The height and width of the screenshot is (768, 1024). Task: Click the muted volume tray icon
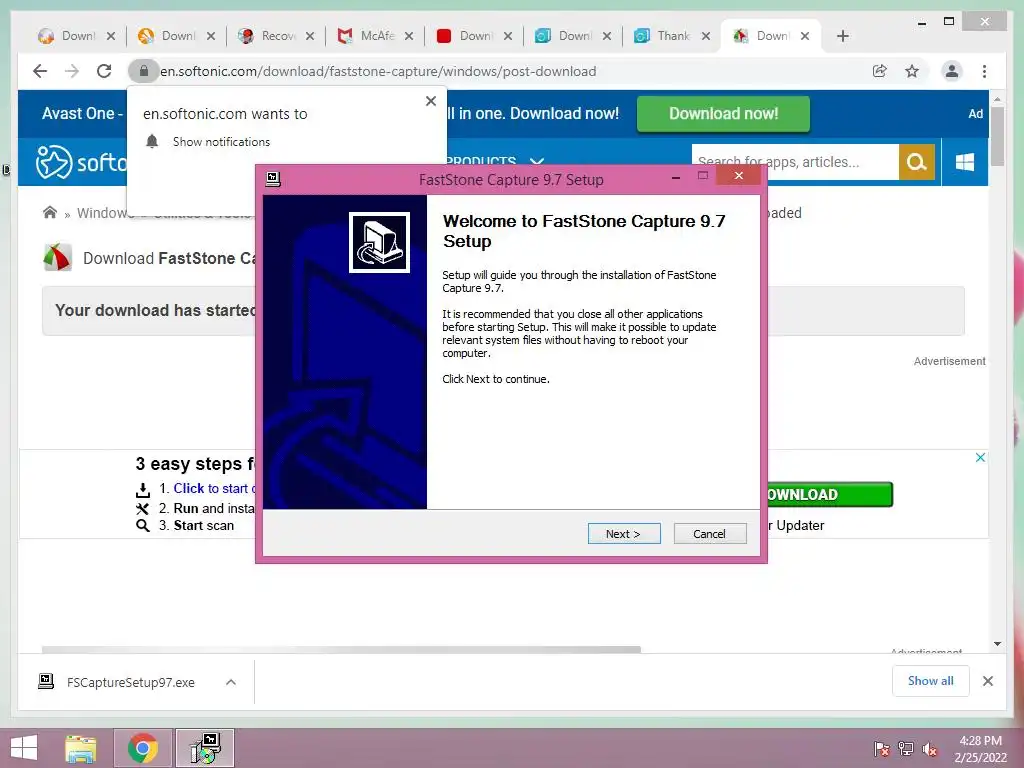pos(930,749)
